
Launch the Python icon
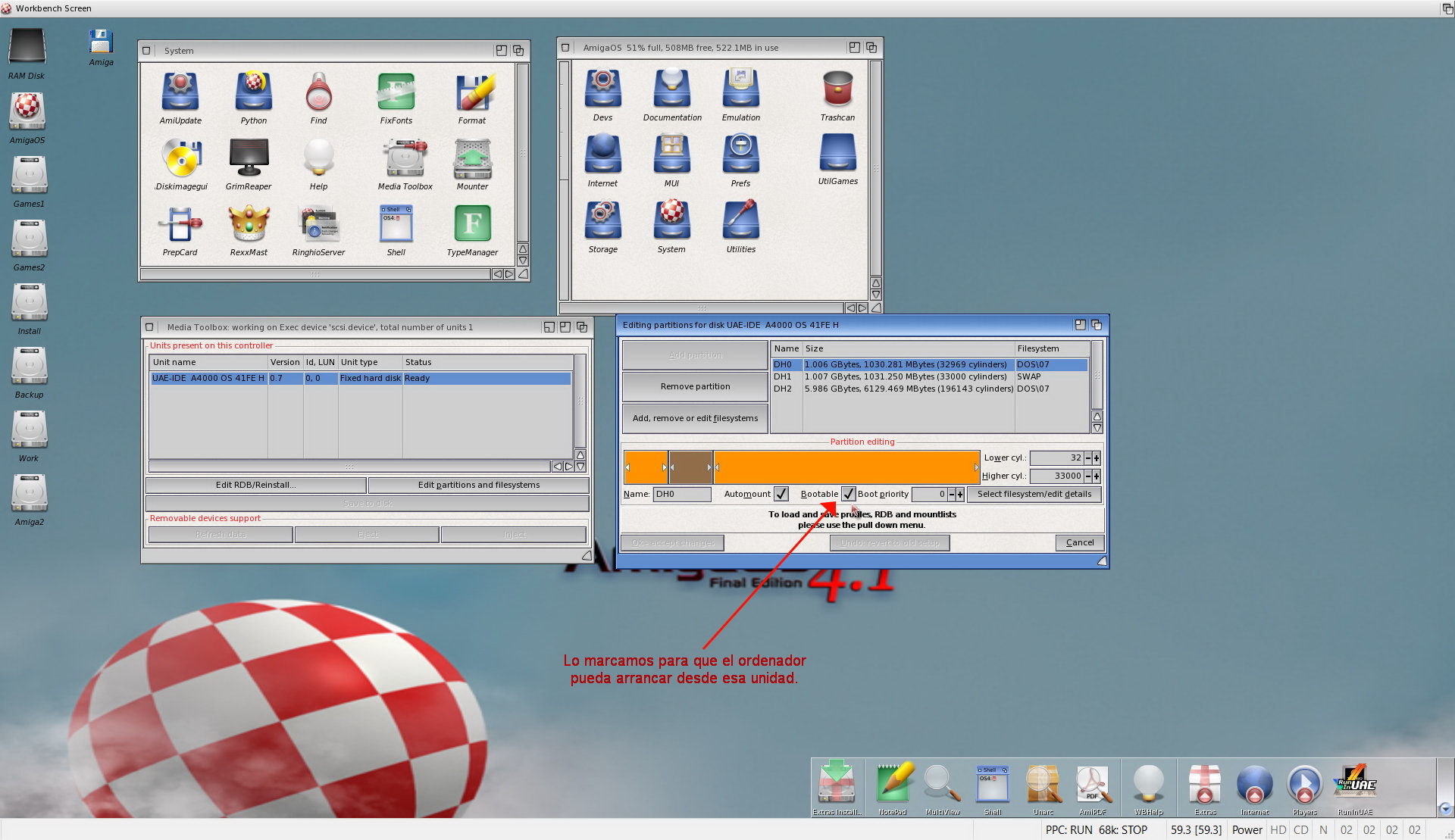(x=253, y=92)
